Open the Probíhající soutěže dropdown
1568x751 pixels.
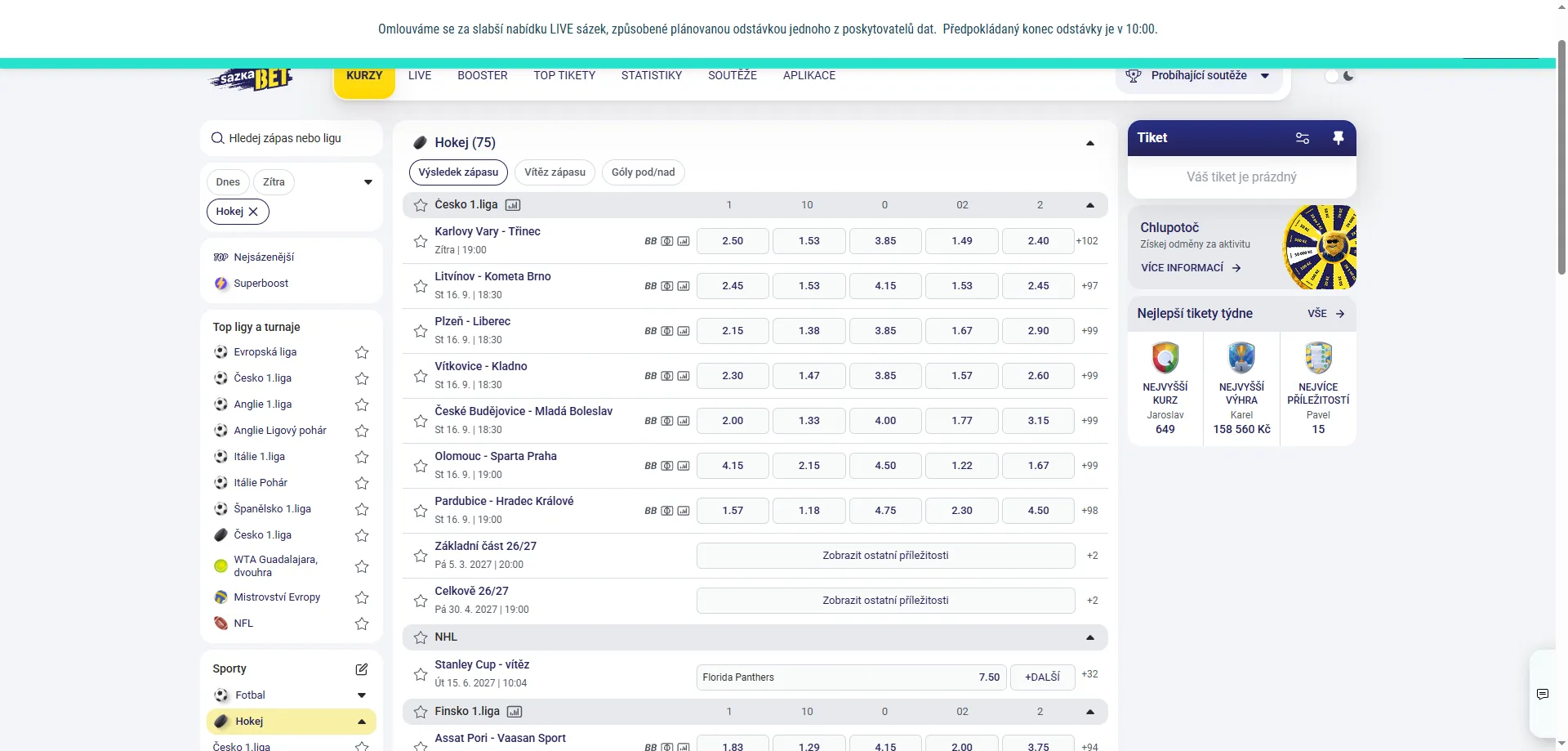click(1198, 76)
